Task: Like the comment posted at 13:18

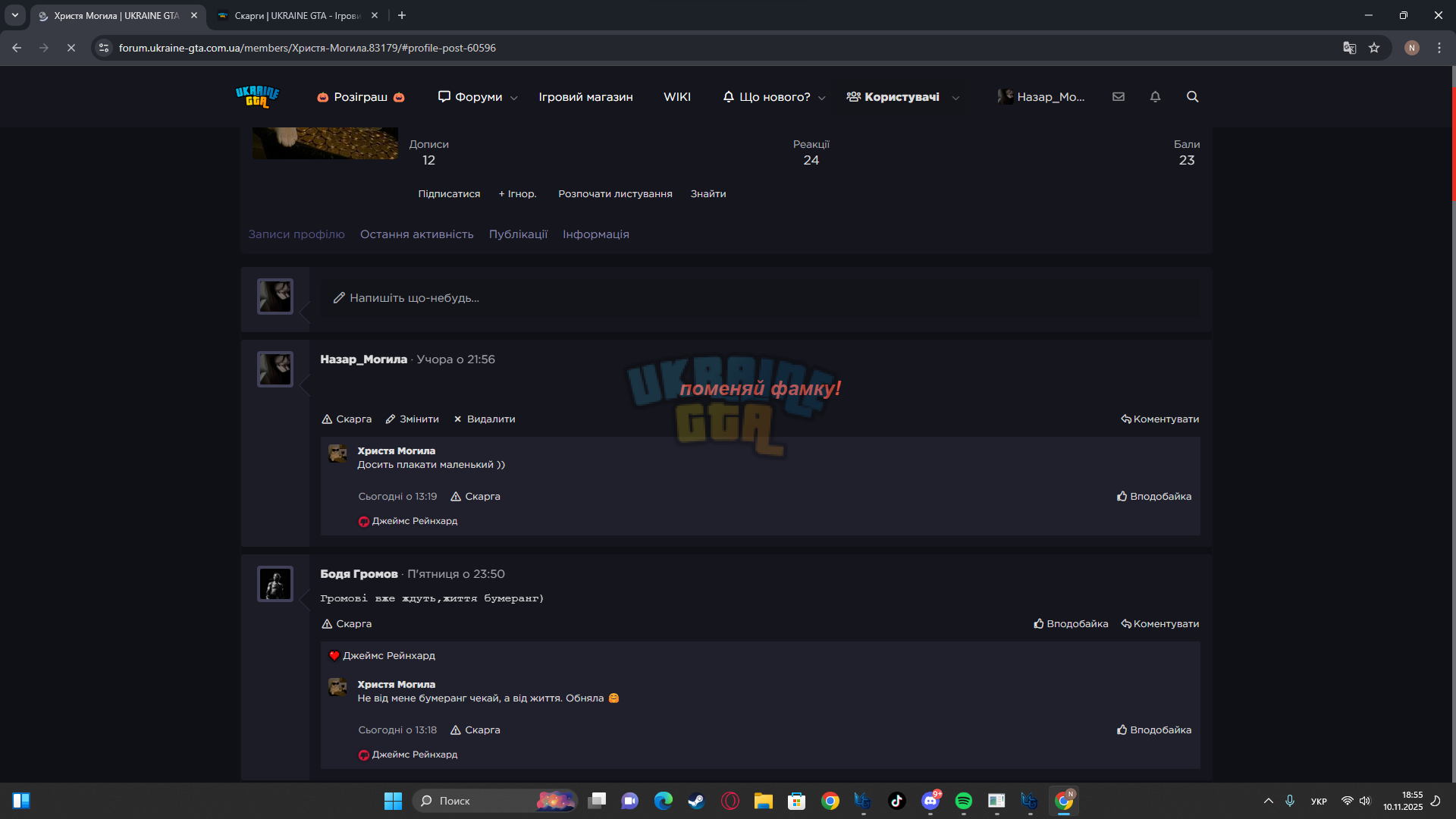Action: point(1153,730)
